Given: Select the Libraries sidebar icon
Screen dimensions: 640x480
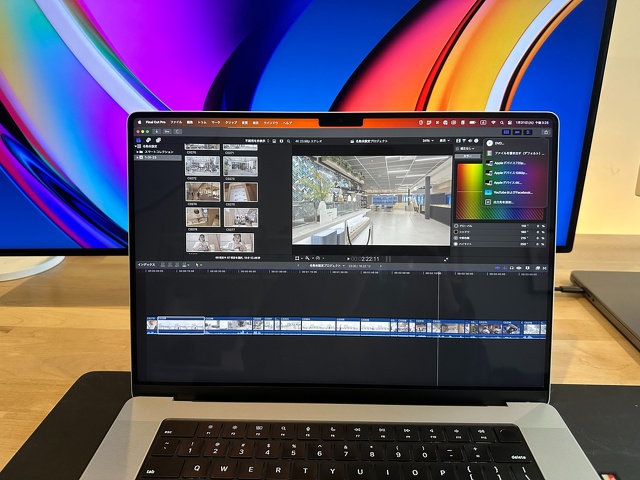Looking at the screenshot, I should [x=139, y=140].
